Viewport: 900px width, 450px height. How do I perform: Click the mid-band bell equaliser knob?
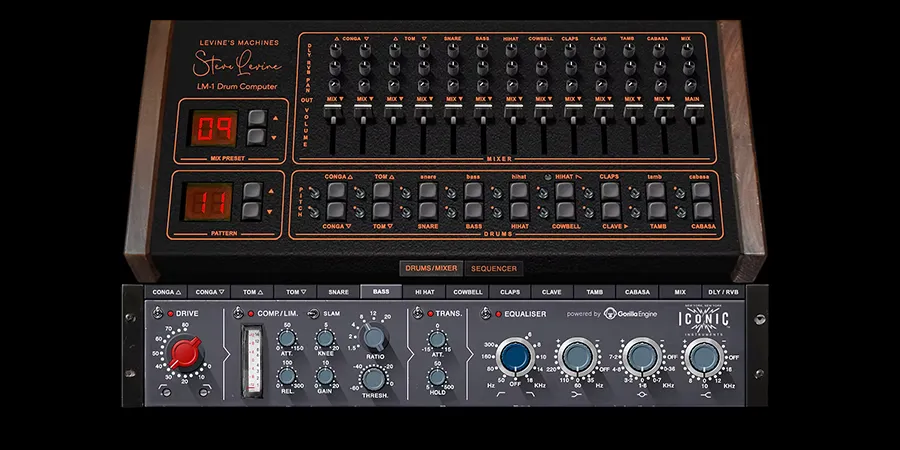pos(642,357)
